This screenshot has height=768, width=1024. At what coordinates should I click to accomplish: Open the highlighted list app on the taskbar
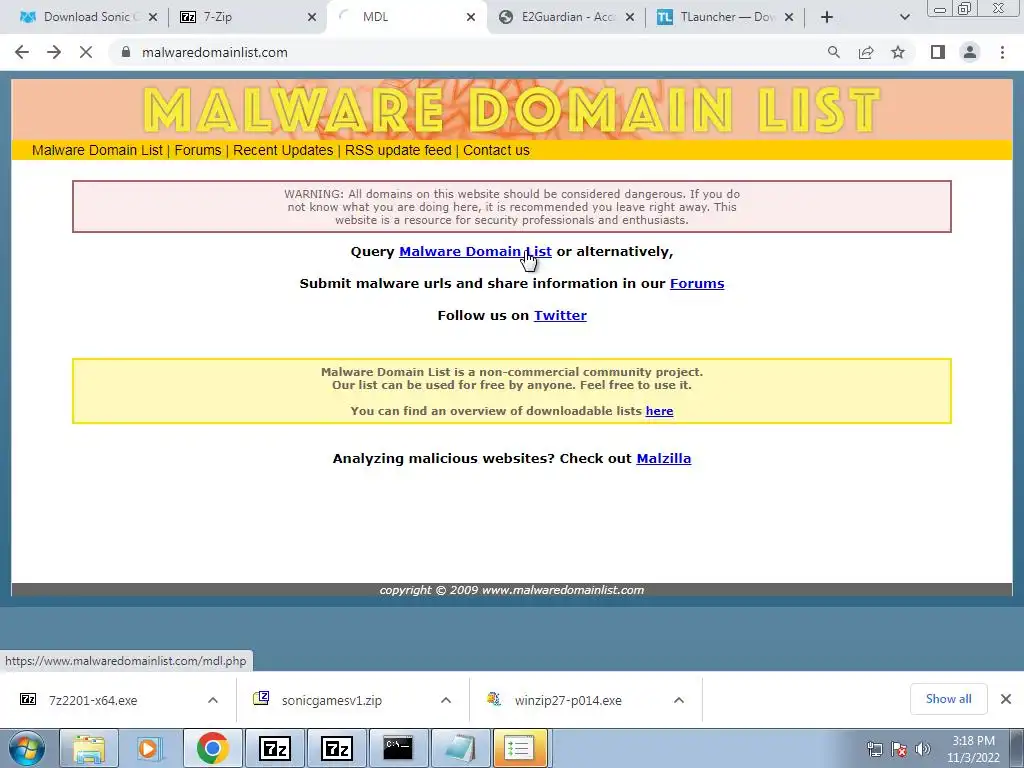(x=520, y=748)
